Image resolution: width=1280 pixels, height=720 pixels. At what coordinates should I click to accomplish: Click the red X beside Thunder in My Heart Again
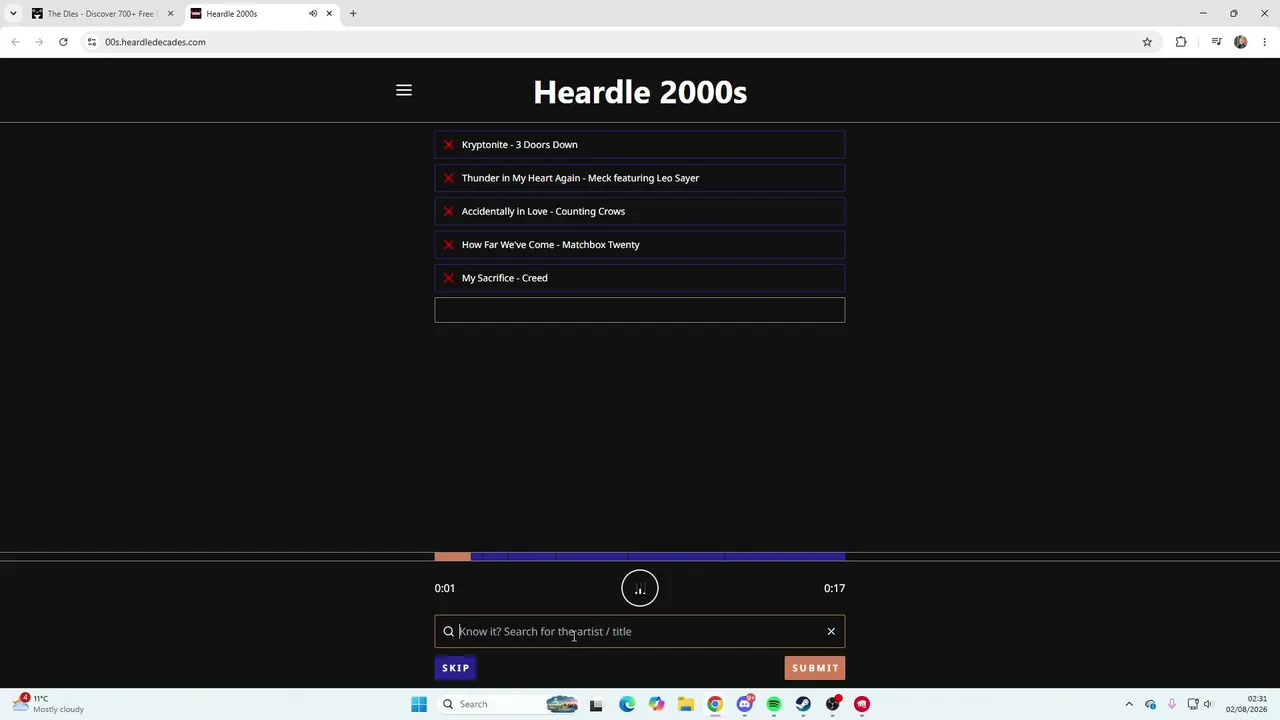pos(448,178)
